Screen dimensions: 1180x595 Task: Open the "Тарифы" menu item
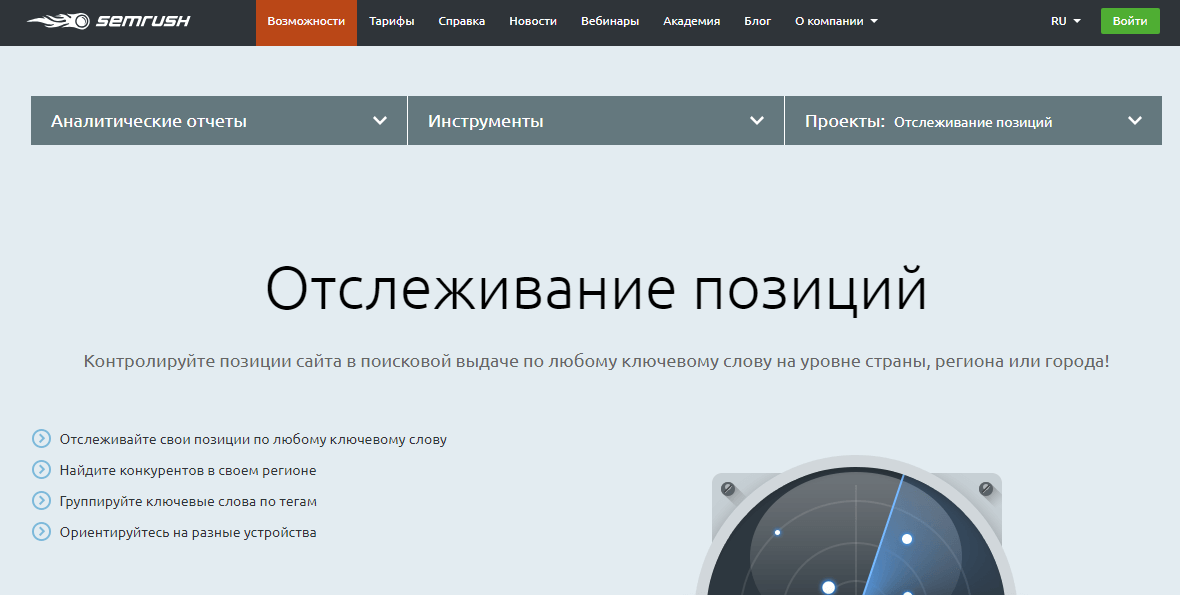(x=391, y=20)
